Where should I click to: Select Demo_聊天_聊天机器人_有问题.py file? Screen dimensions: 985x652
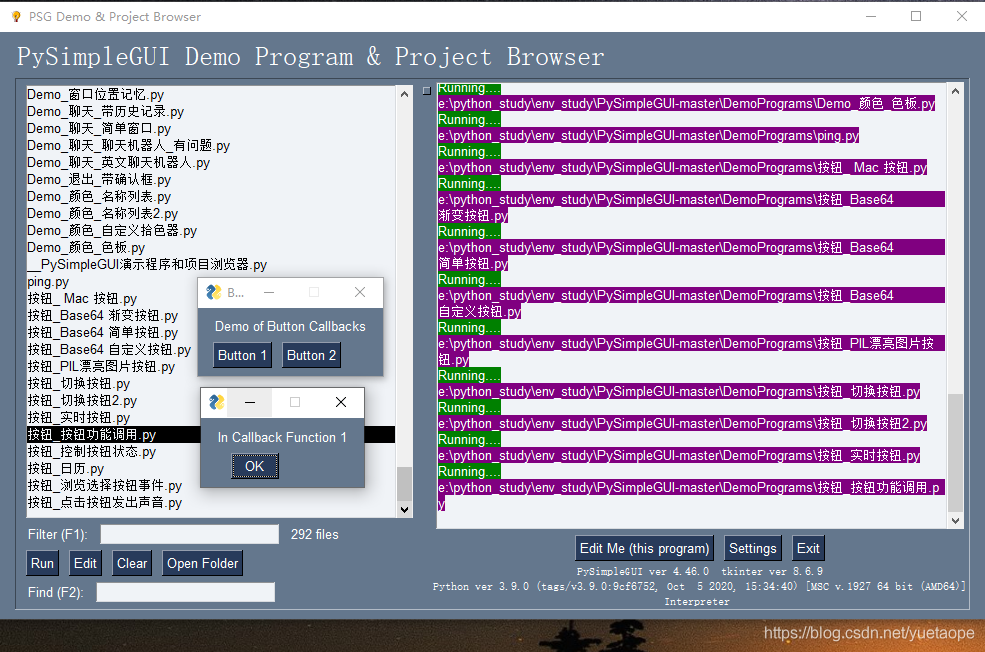pyautogui.click(x=210, y=145)
